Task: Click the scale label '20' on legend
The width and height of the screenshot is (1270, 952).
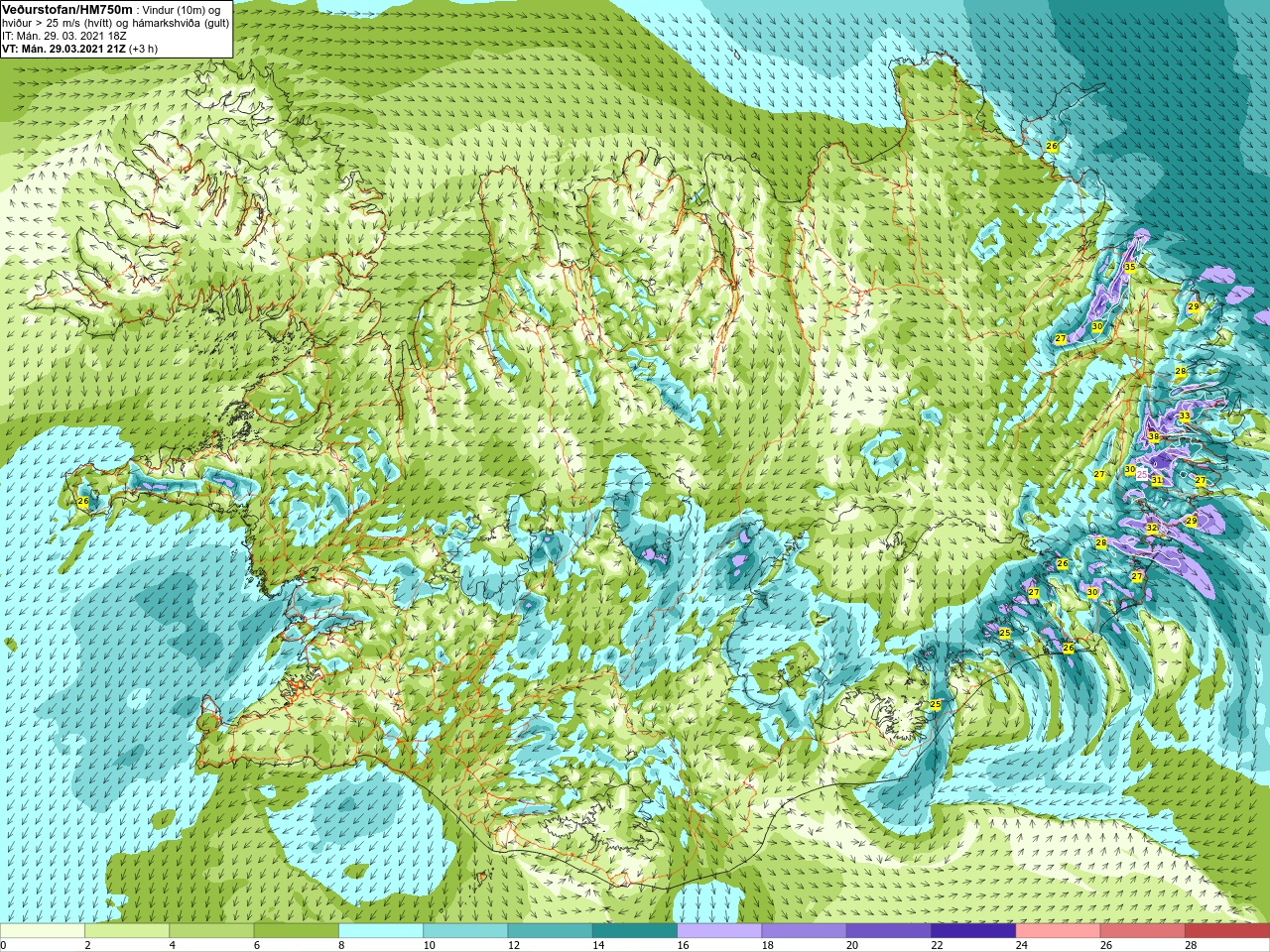Action: click(x=852, y=945)
